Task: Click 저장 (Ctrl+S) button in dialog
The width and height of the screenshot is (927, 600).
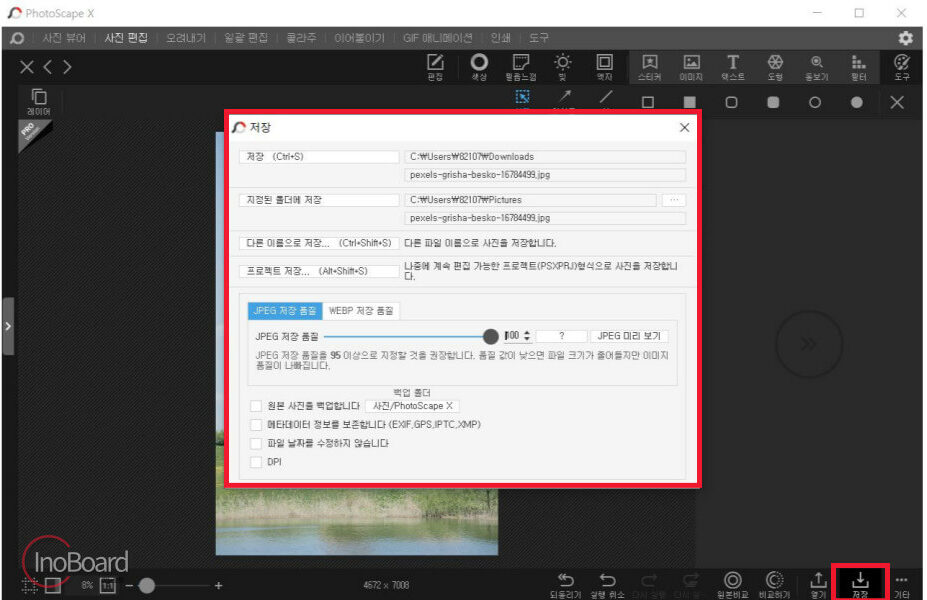Action: click(319, 157)
